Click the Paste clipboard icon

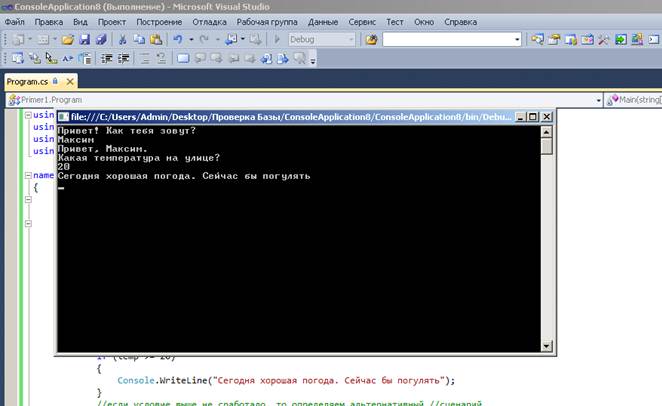click(156, 40)
